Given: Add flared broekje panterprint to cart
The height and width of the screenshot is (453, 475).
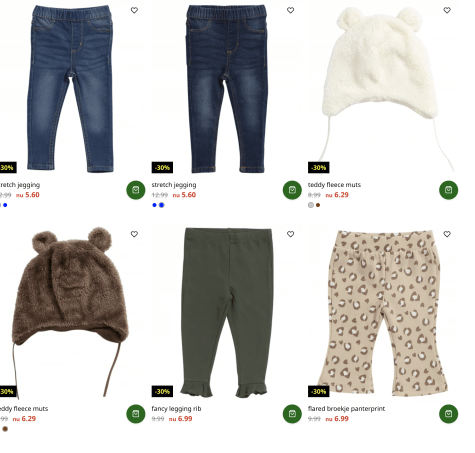Looking at the screenshot, I should click(x=448, y=414).
